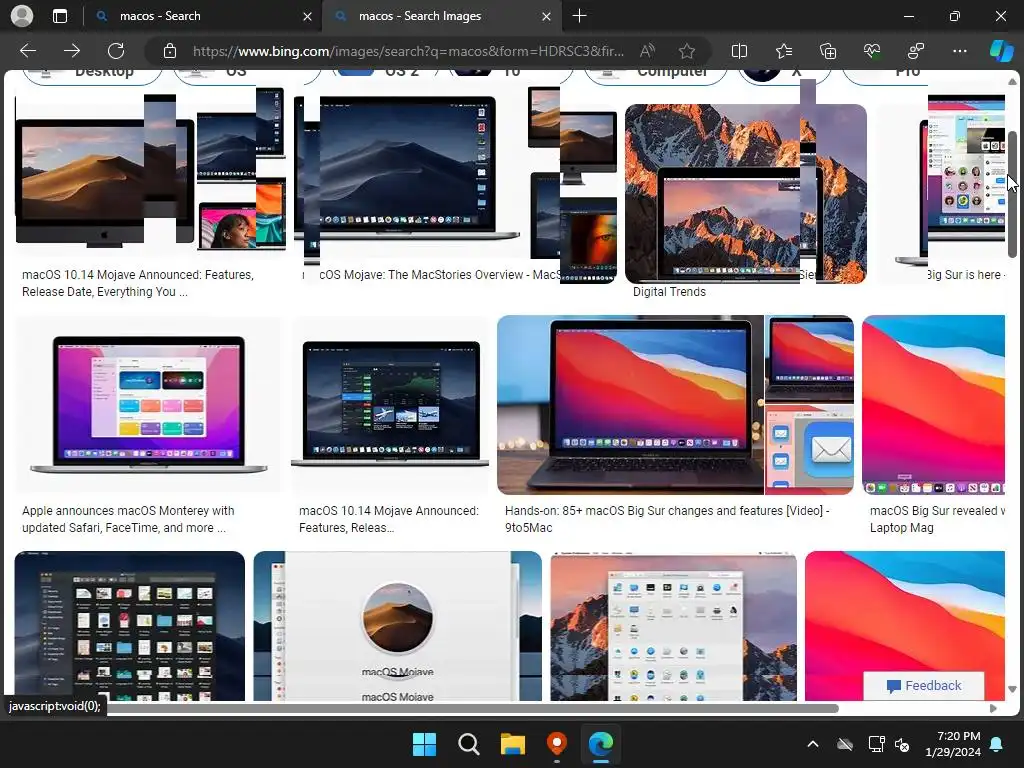View site information lock icon
Viewport: 1024px width, 768px height.
click(170, 51)
